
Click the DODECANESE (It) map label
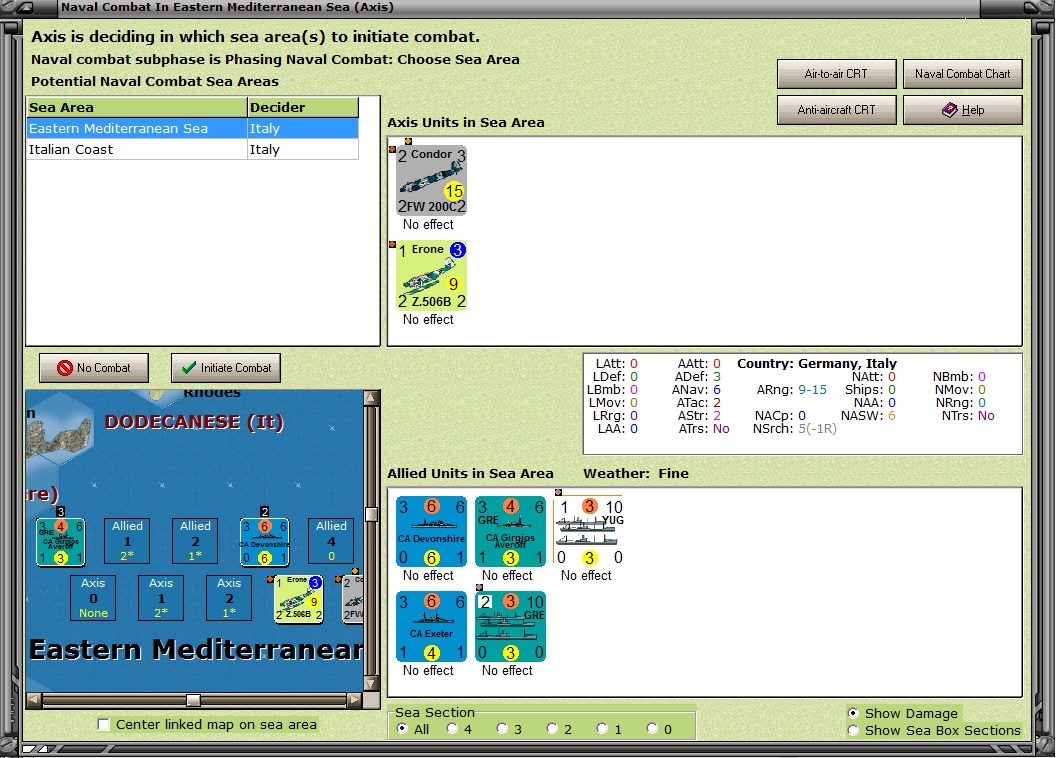pyautogui.click(x=194, y=422)
